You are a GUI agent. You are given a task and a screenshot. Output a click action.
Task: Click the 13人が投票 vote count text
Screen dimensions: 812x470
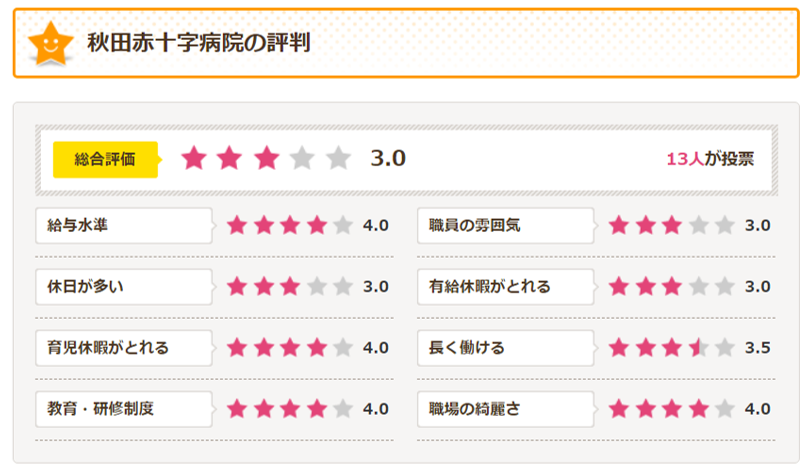point(709,159)
